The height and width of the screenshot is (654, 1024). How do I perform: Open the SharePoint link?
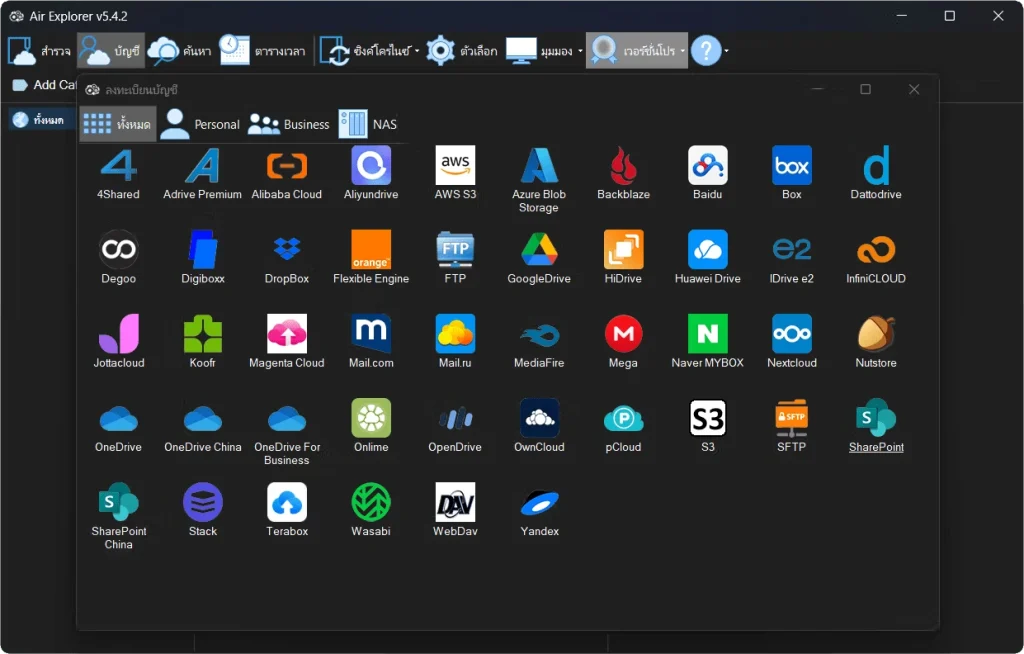[x=876, y=447]
